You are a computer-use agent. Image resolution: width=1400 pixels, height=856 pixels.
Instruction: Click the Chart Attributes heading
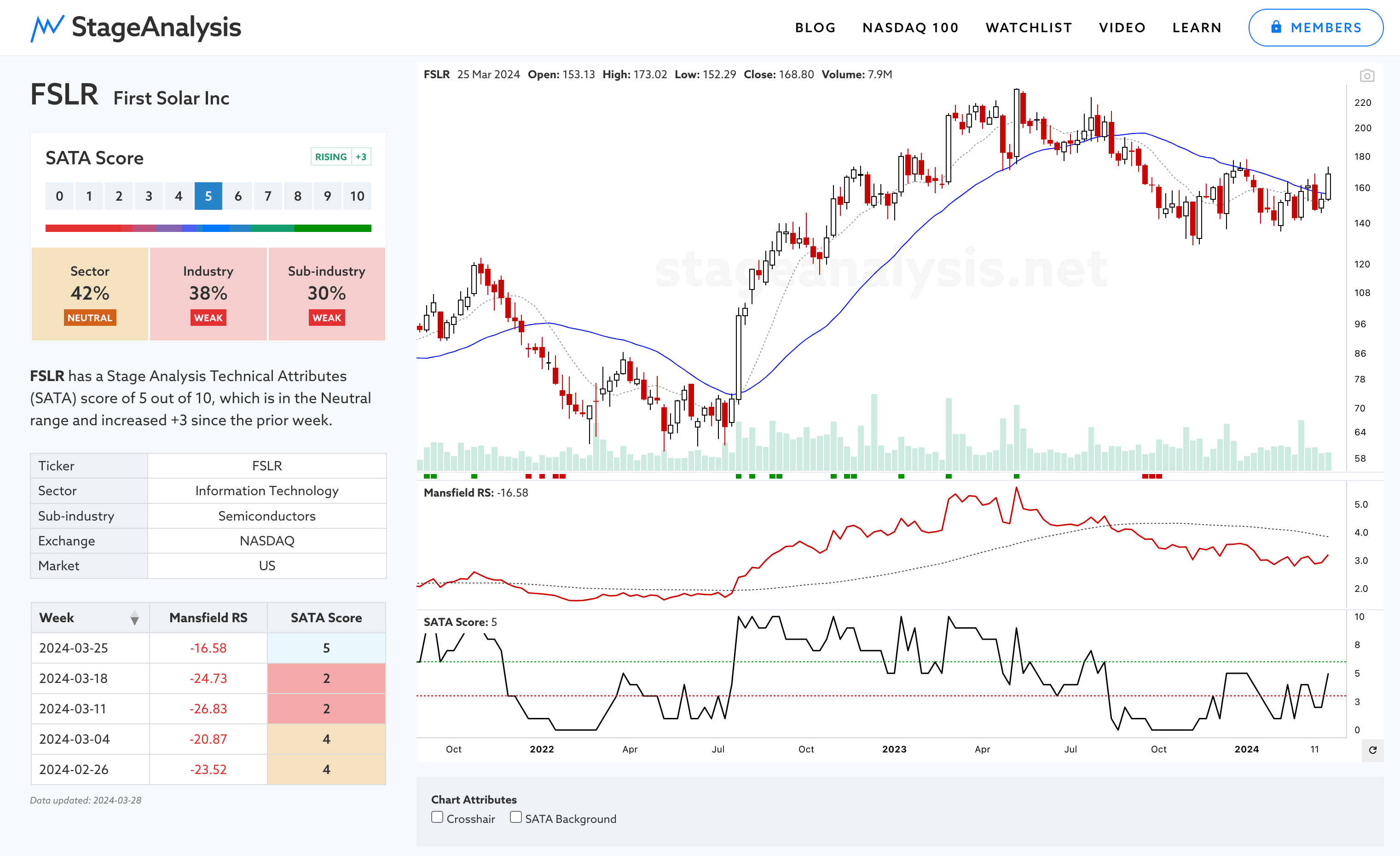point(474,800)
